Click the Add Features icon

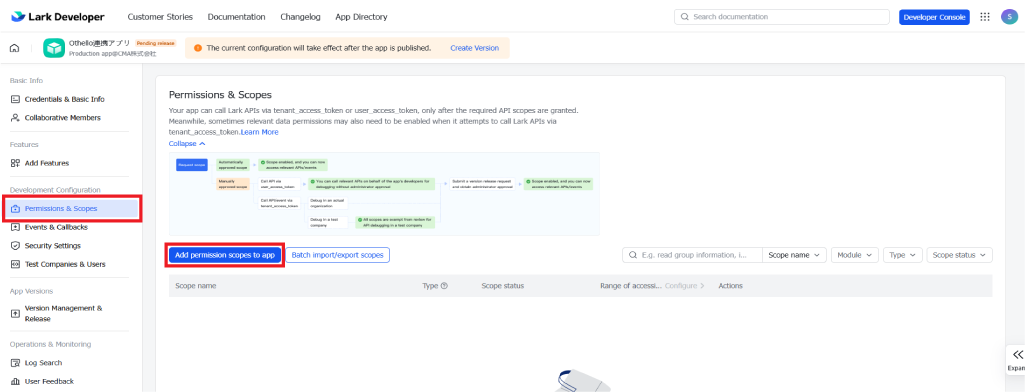click(16, 163)
